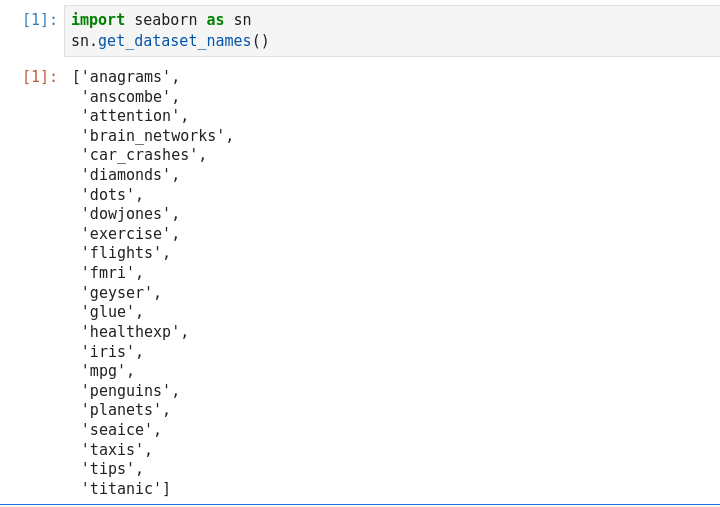
Task: Click the 'healthexp' dataset name
Action: coord(130,332)
